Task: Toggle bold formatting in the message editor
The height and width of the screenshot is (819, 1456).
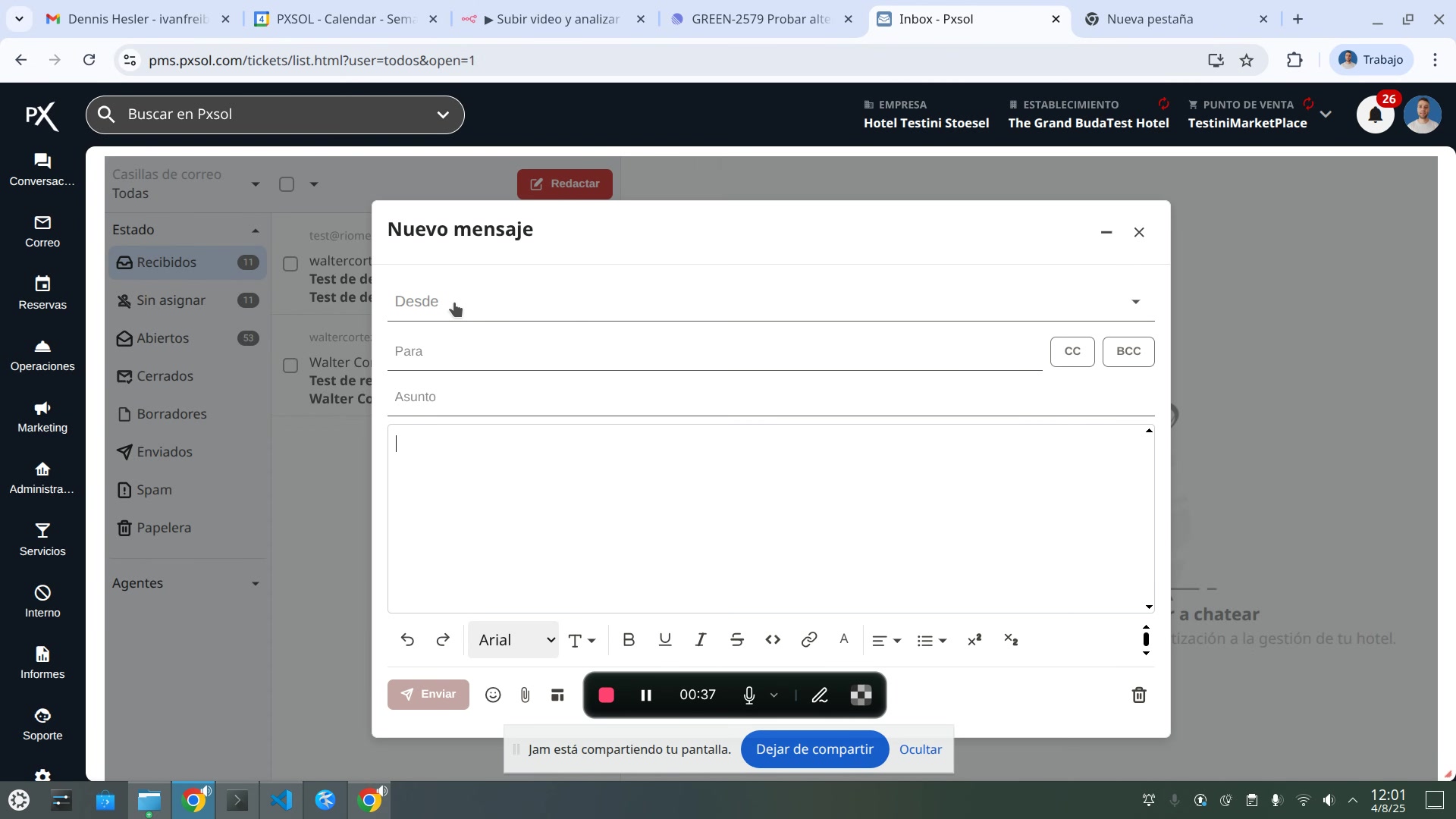Action: click(x=629, y=640)
